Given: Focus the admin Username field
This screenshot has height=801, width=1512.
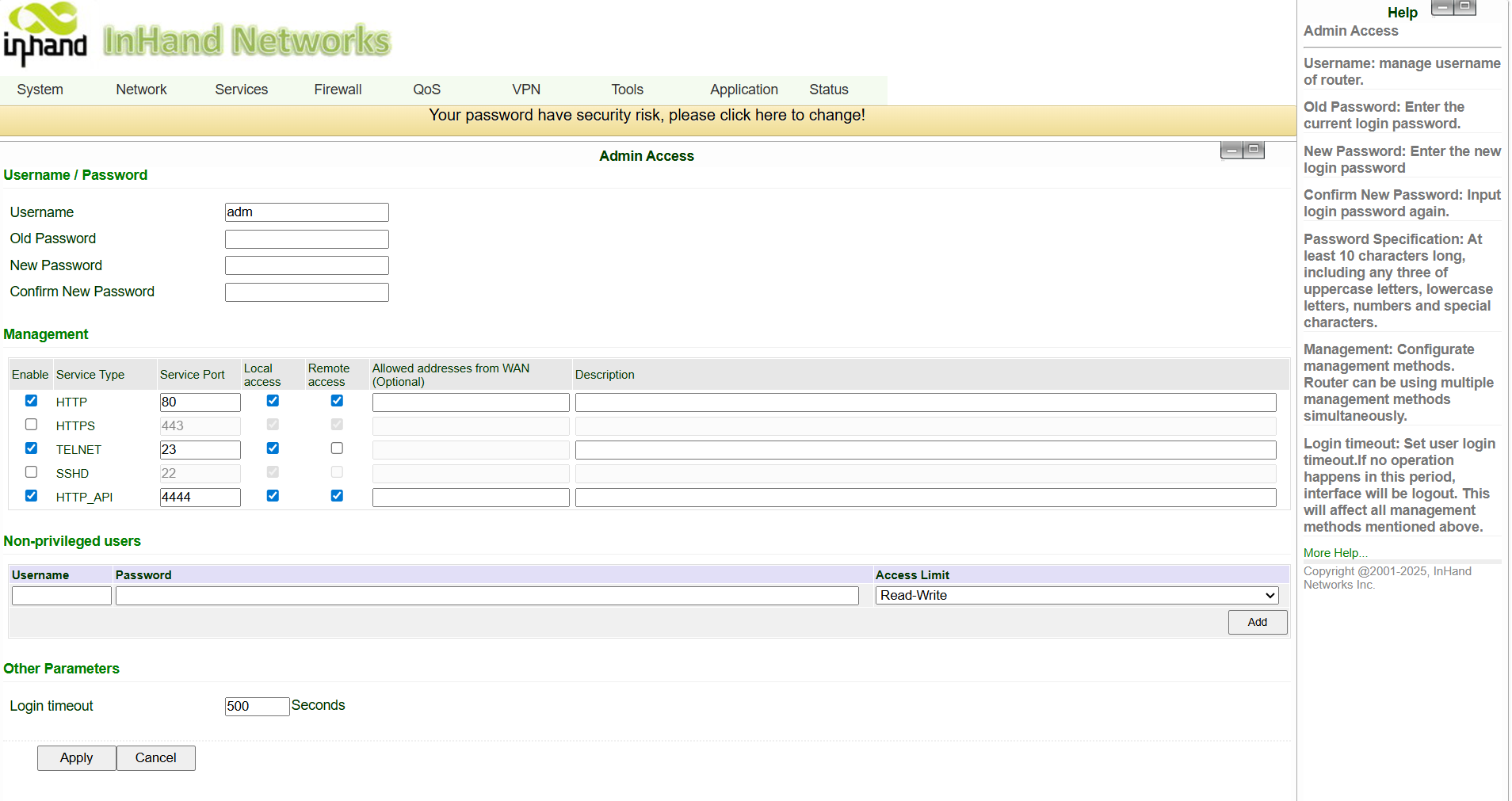Looking at the screenshot, I should pos(307,212).
